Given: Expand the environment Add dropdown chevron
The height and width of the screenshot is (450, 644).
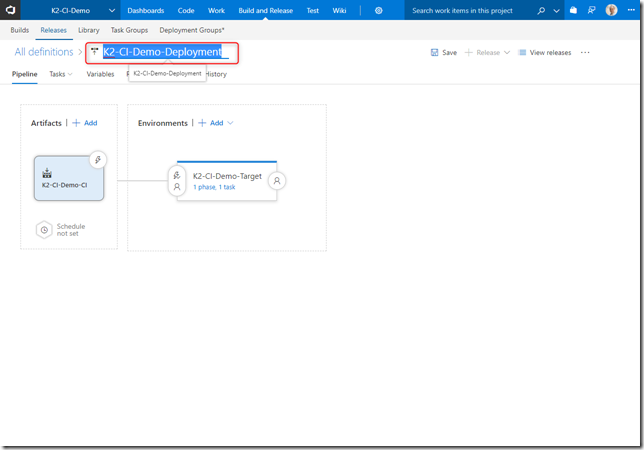Looking at the screenshot, I should [230, 123].
